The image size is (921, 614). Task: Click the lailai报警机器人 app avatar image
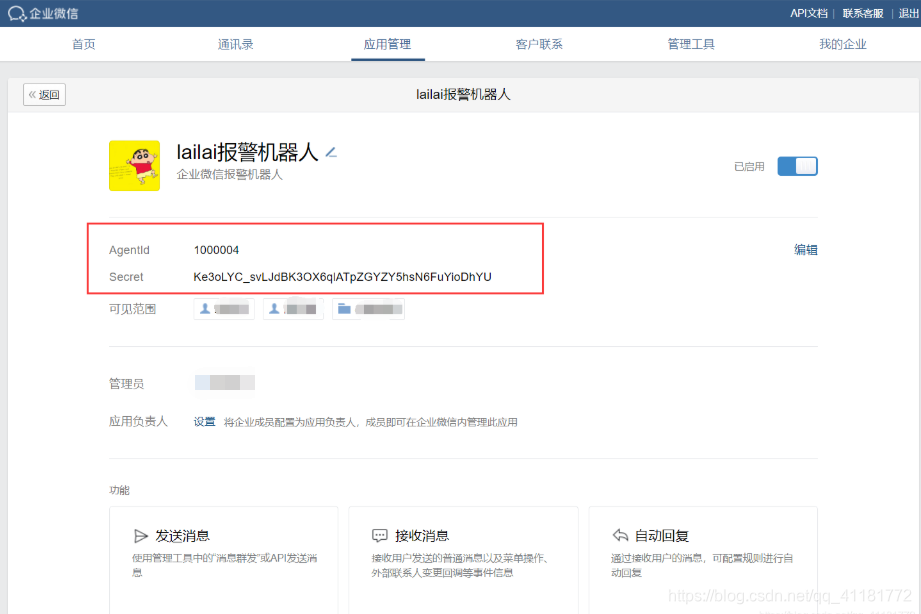click(135, 166)
